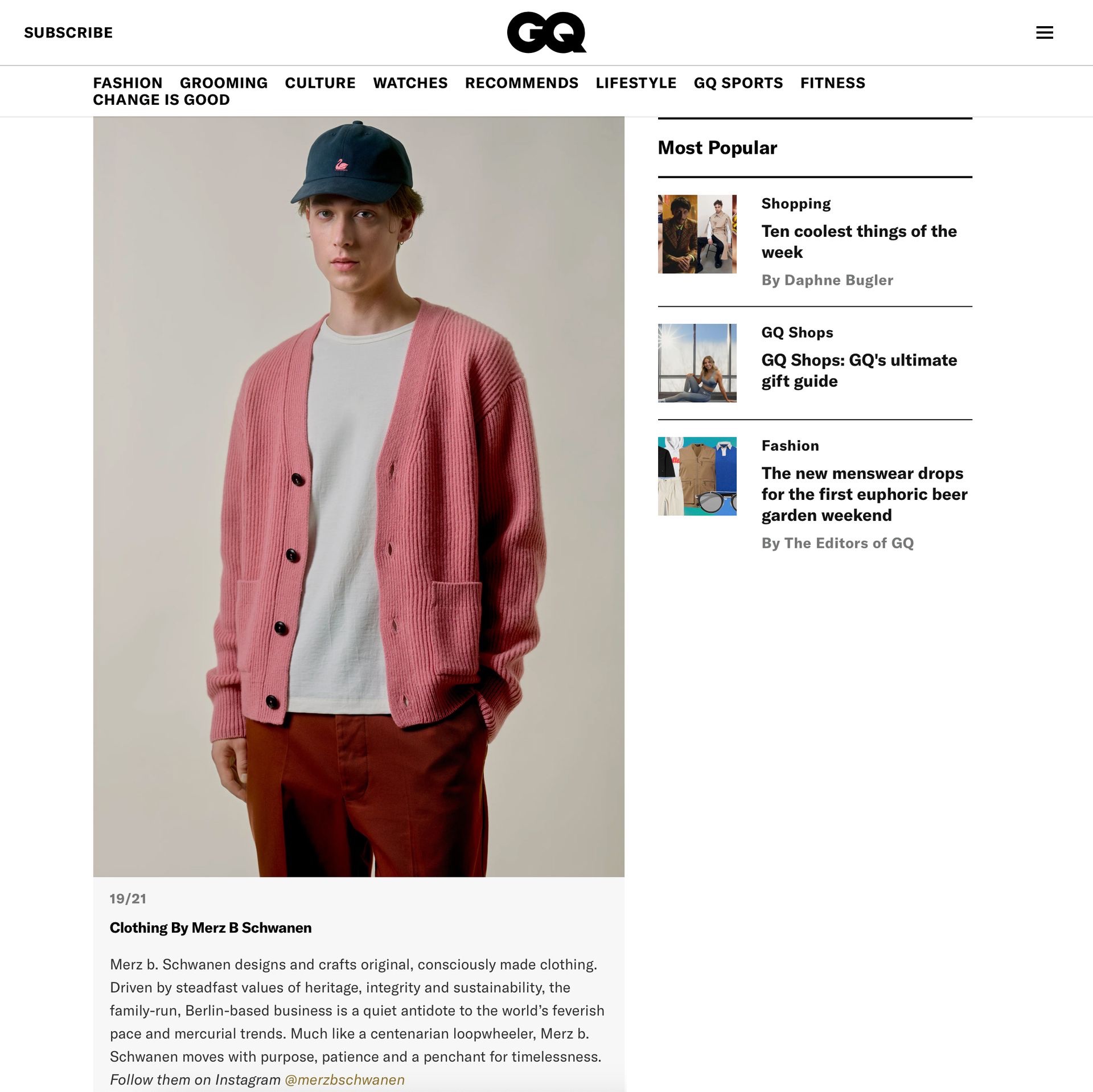1093x1092 pixels.
Task: Open menswear drops article thumbnail
Action: 697,476
